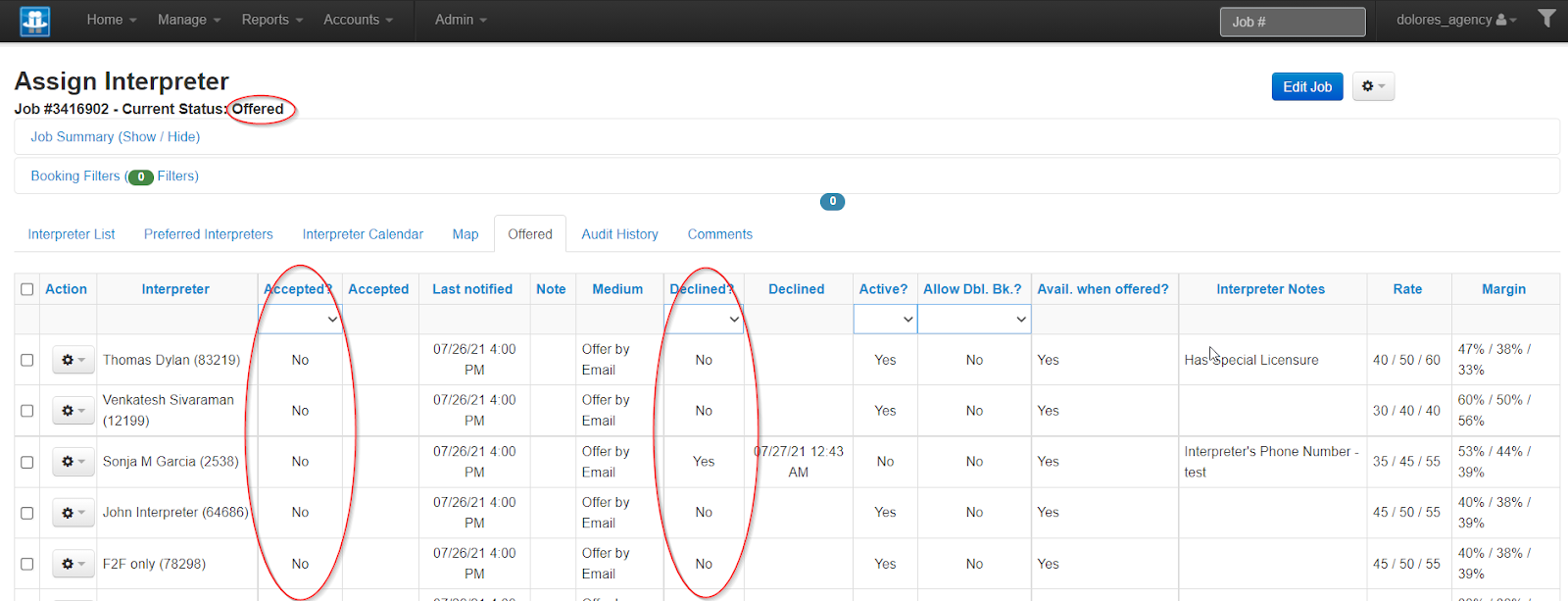Open the Reports menu in navbar

tap(271, 20)
